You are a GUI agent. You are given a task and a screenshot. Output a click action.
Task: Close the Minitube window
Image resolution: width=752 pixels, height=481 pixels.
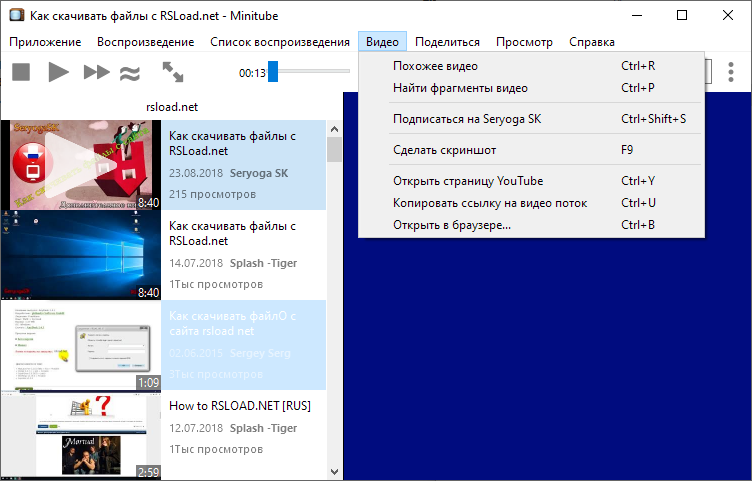coord(728,15)
